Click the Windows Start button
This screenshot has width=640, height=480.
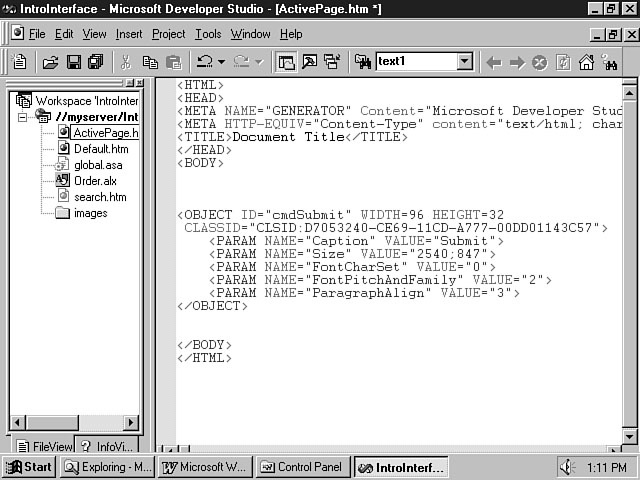coord(29,467)
